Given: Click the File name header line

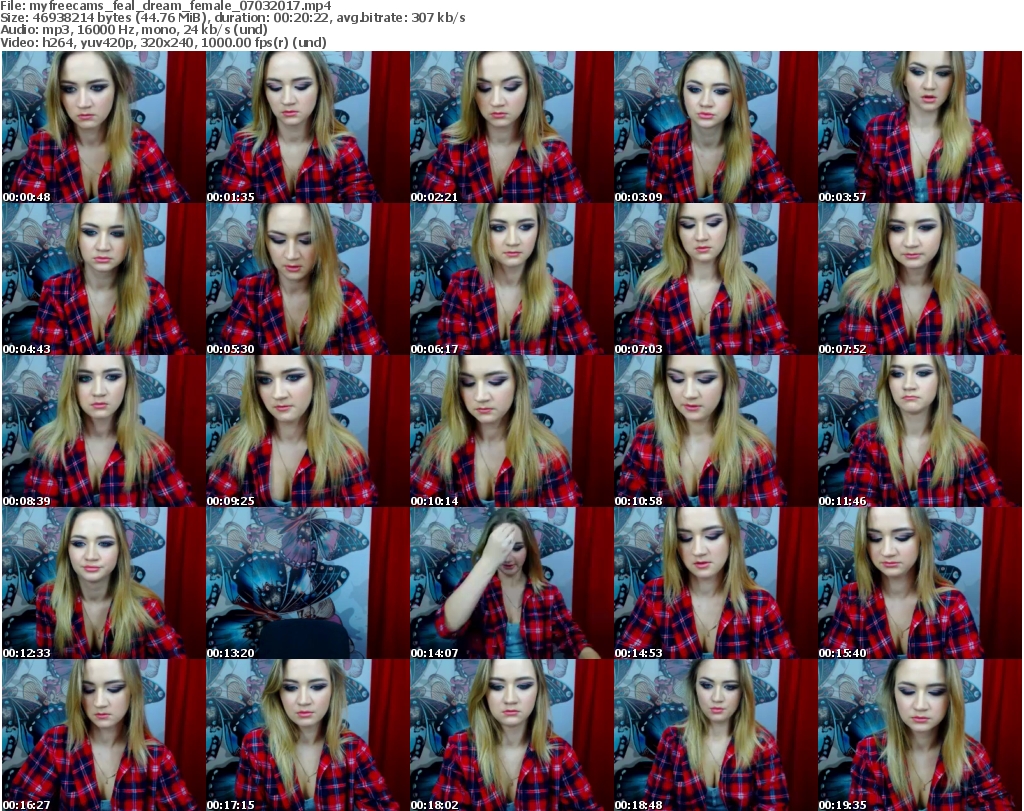Looking at the screenshot, I should tap(166, 6).
